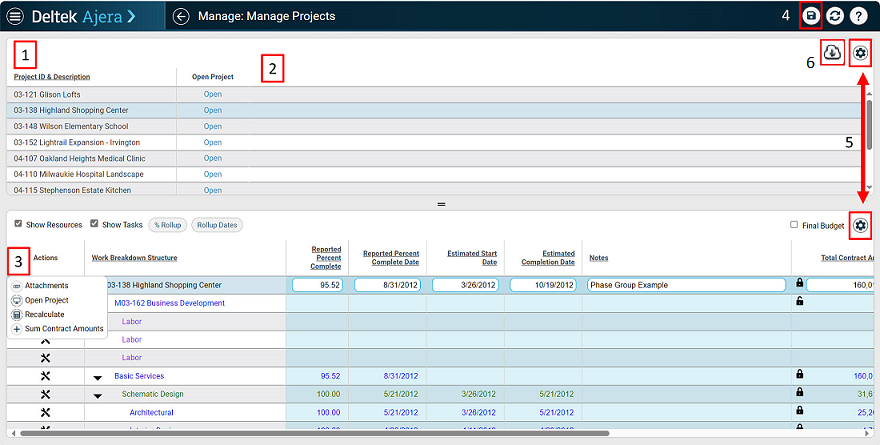Screen dimensions: 880x445
Task: Click the % Rollup button
Action: coord(167,225)
